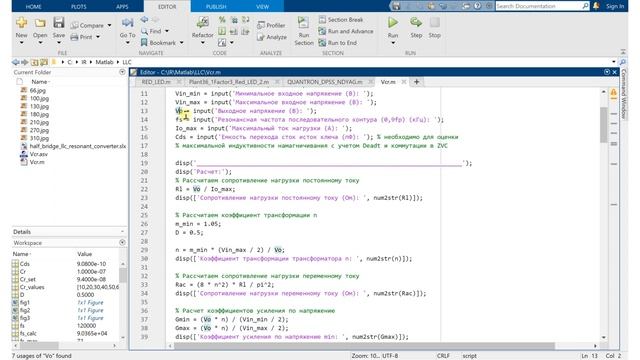This screenshot has height=360, width=640.
Task: Expand the Find dropdown arrow
Action: pos(167,31)
